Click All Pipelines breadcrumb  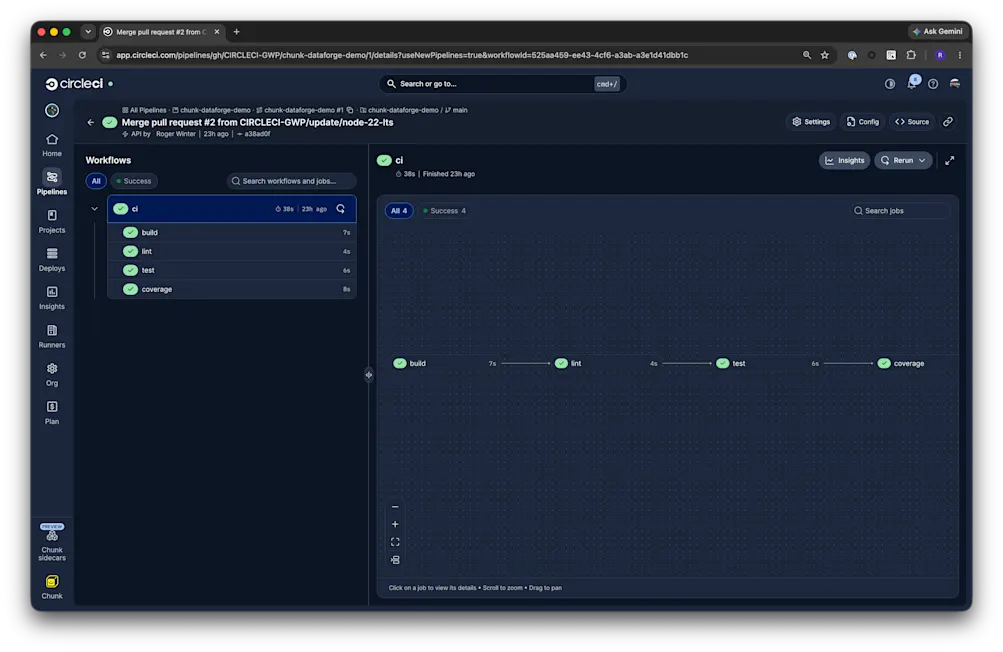[x=144, y=110]
